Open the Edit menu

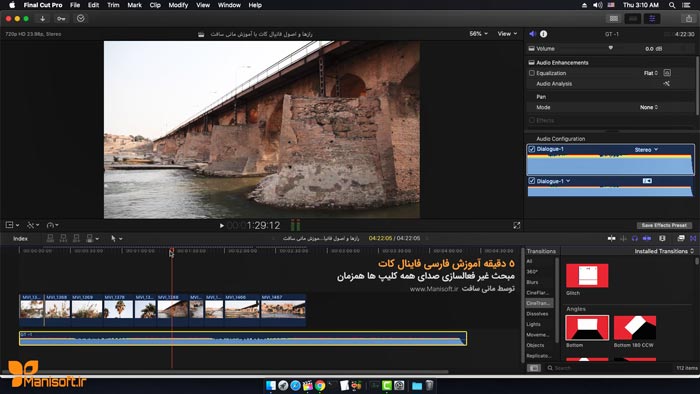93,5
